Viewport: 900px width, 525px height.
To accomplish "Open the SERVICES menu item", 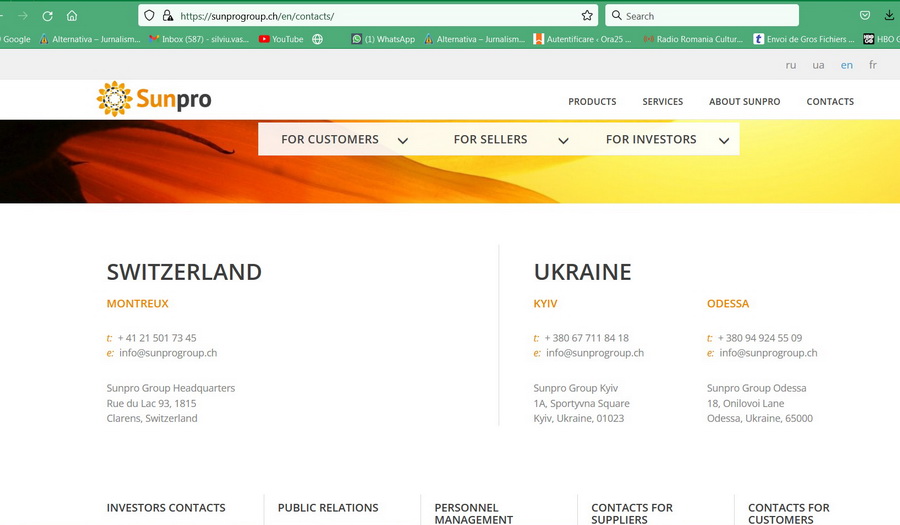I will [662, 102].
